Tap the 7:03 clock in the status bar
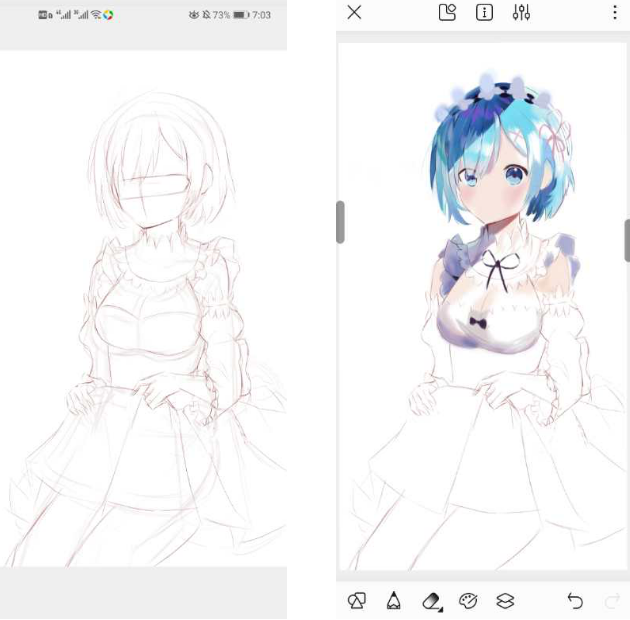 [261, 15]
